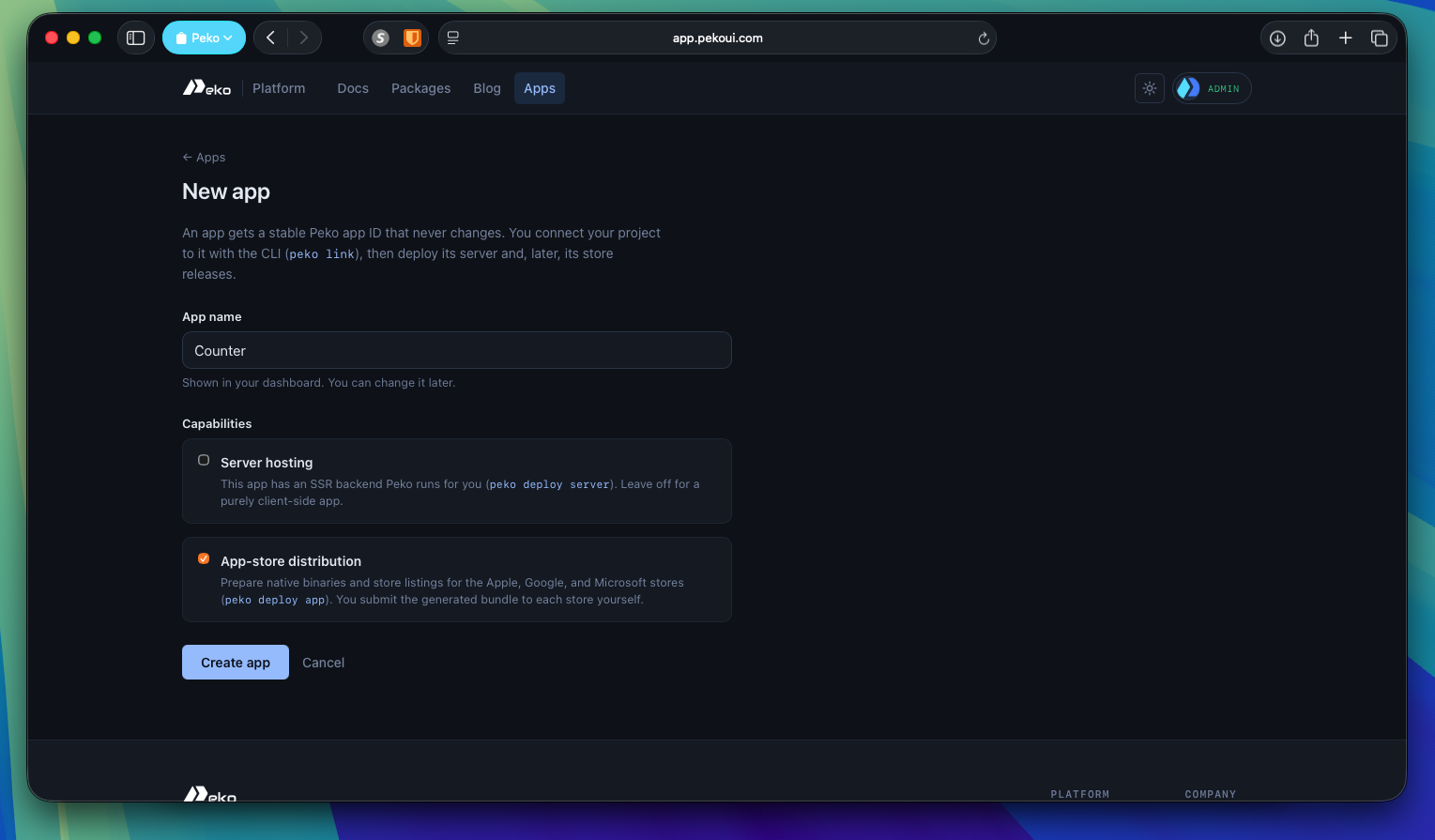Click the "Capabilities" section label

click(217, 424)
